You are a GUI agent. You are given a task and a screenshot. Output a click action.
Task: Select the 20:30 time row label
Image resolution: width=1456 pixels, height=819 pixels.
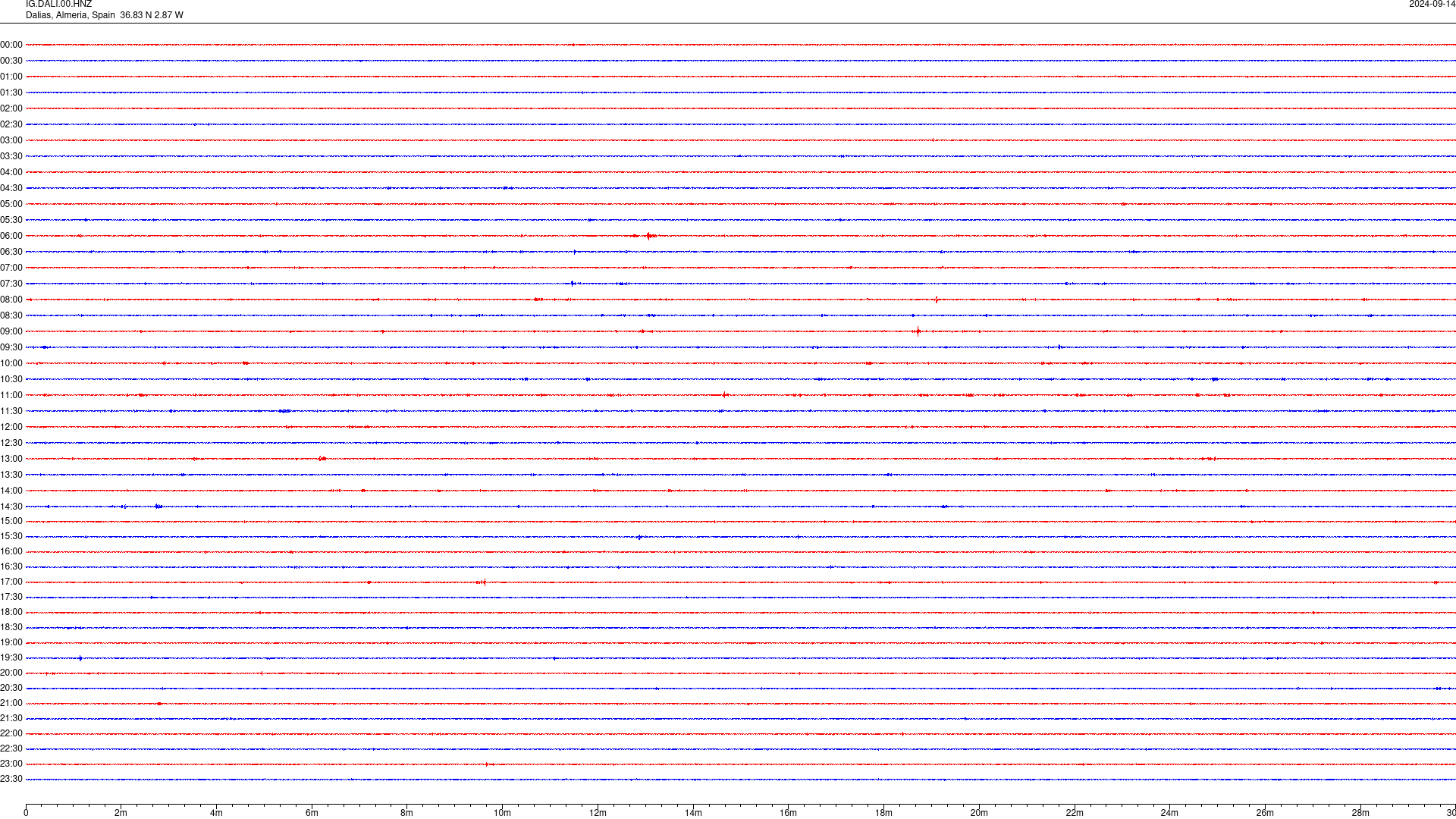[11, 688]
